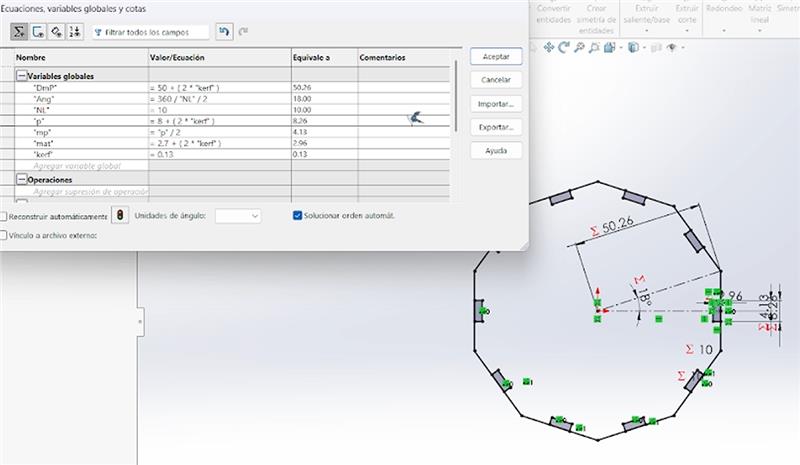The image size is (800, 465).
Task: Click the side panel collapse handle
Action: pyautogui.click(x=140, y=322)
